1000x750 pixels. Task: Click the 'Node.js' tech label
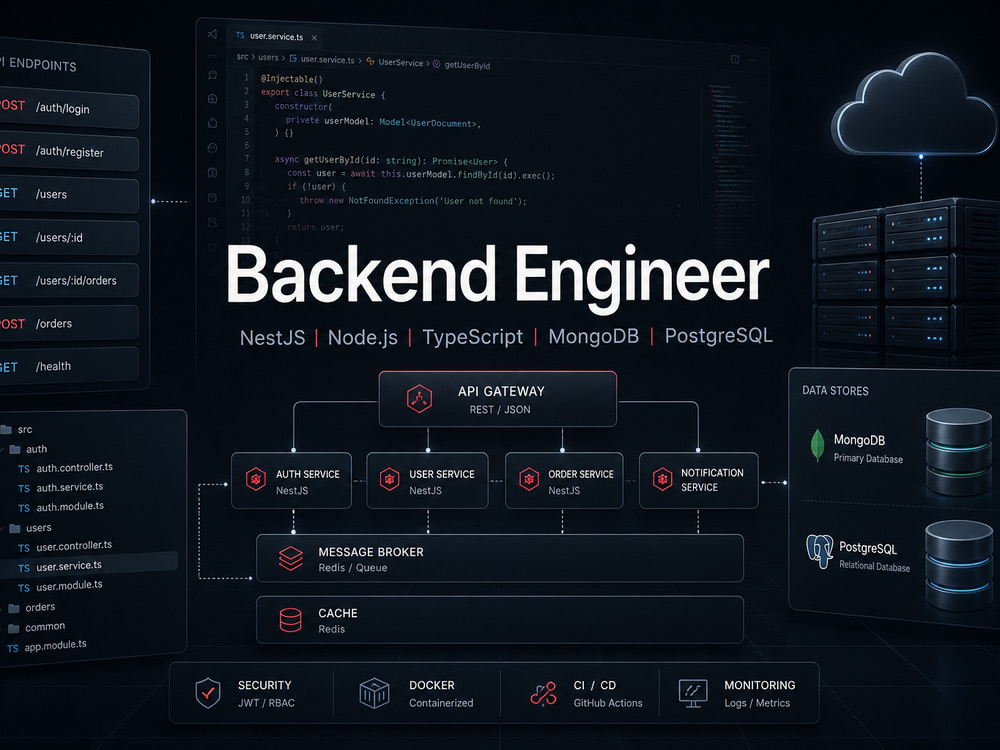coord(363,337)
